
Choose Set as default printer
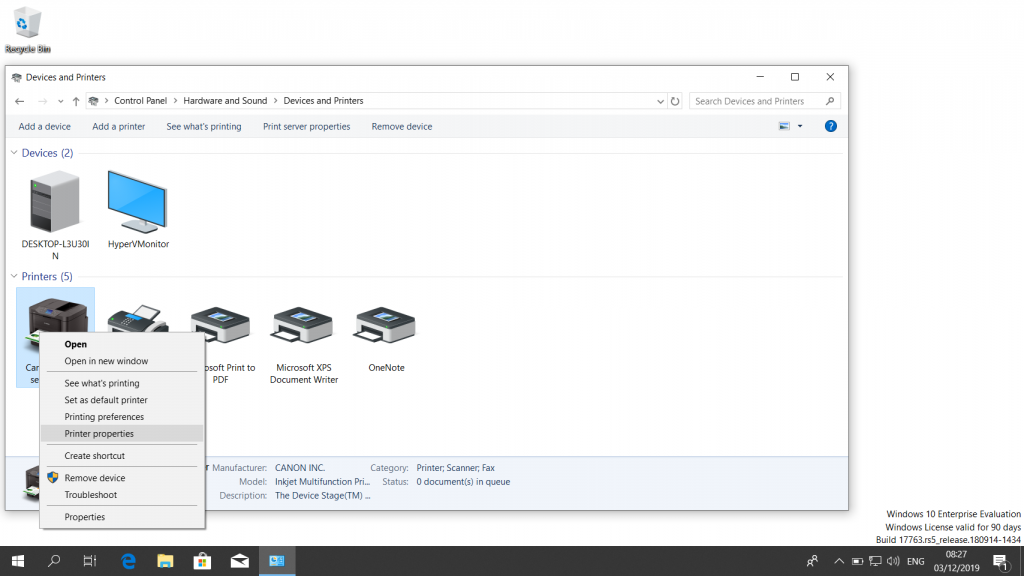click(122, 400)
